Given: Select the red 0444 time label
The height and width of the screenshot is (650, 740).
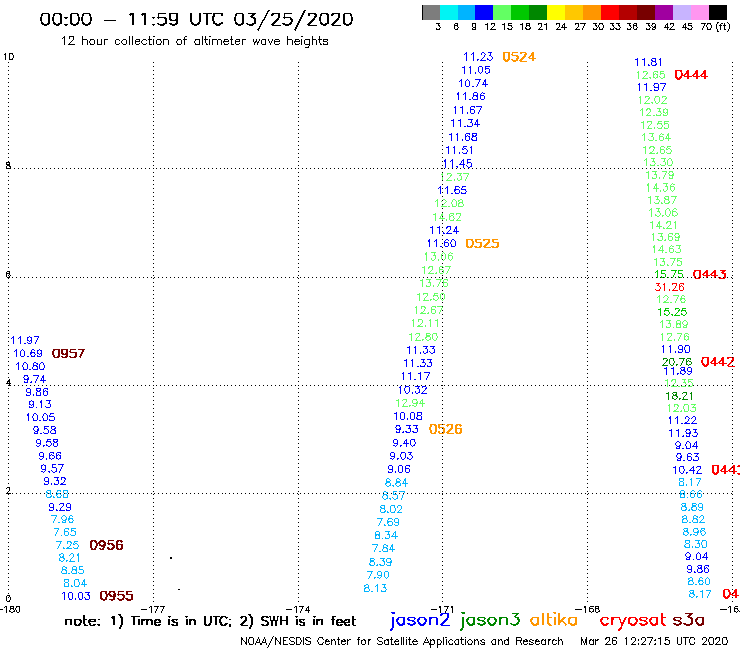Looking at the screenshot, I should click(x=691, y=75).
